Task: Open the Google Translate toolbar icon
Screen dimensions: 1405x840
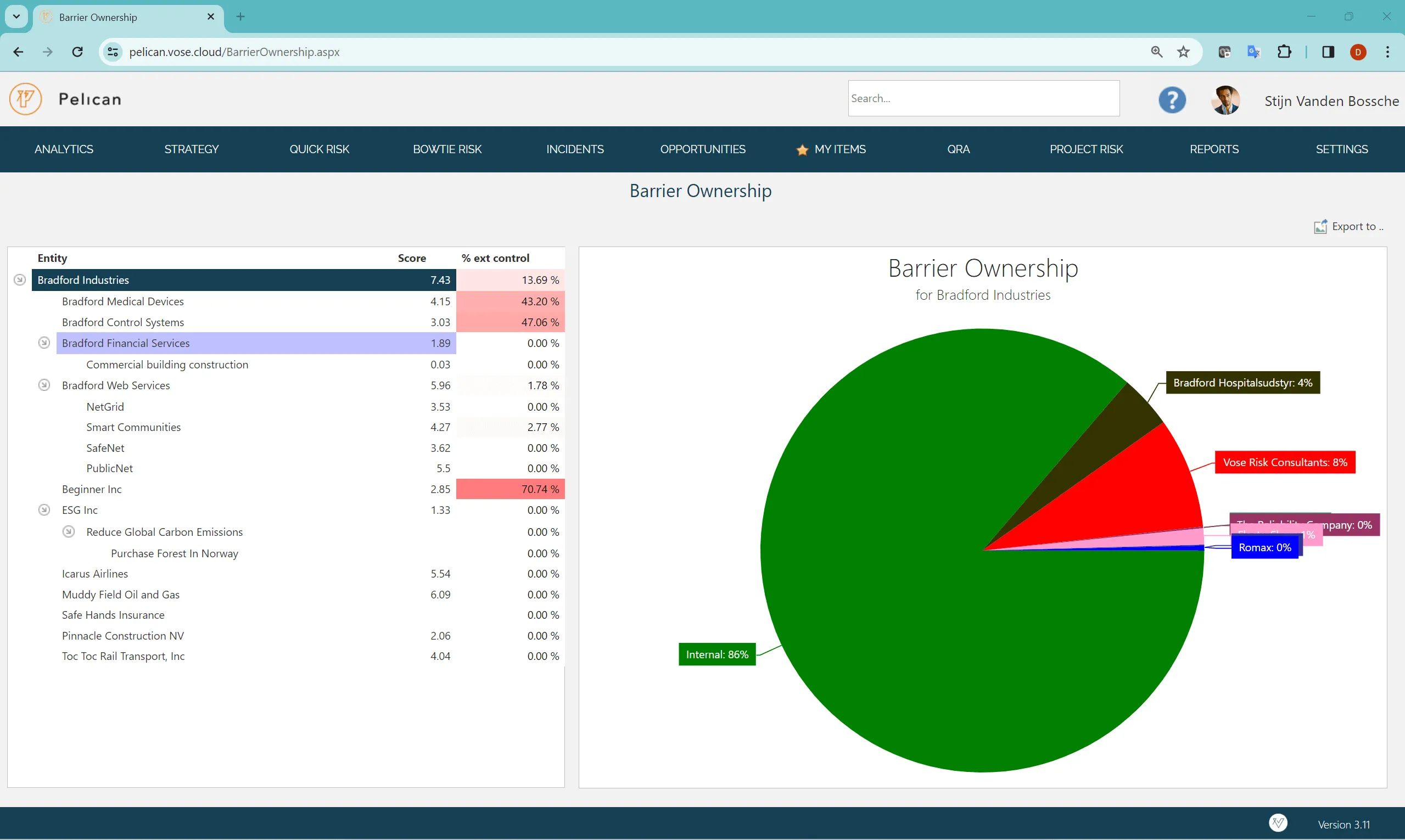Action: (1253, 52)
